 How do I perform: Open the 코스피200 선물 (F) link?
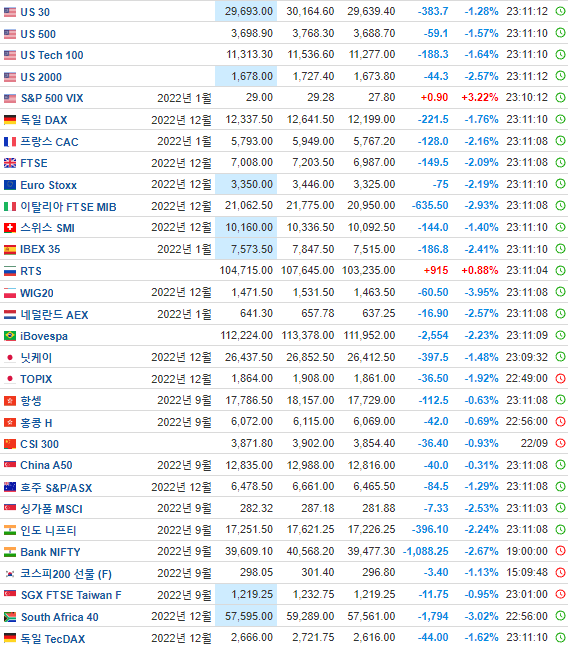66,574
